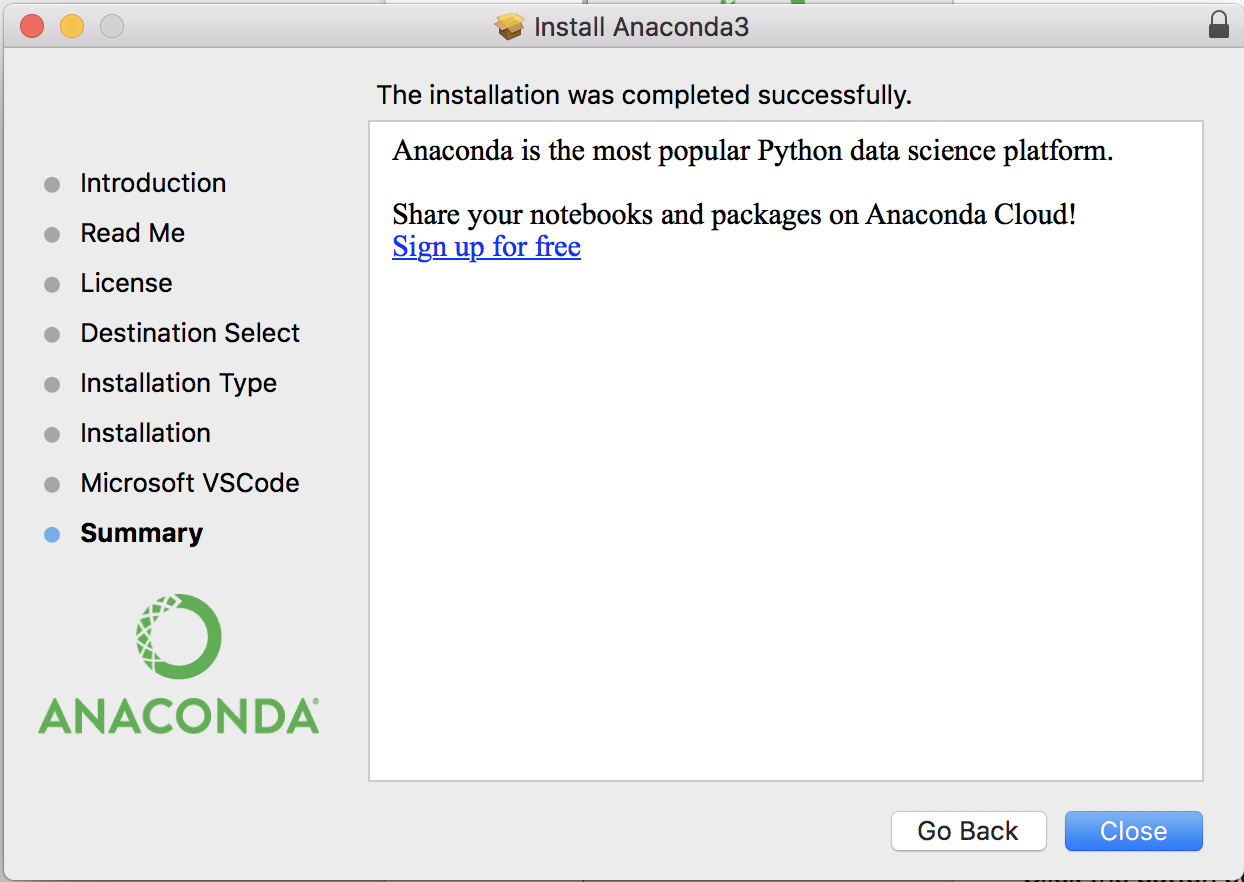
Task: Click the green Anaconda ring logo
Action: point(178,636)
